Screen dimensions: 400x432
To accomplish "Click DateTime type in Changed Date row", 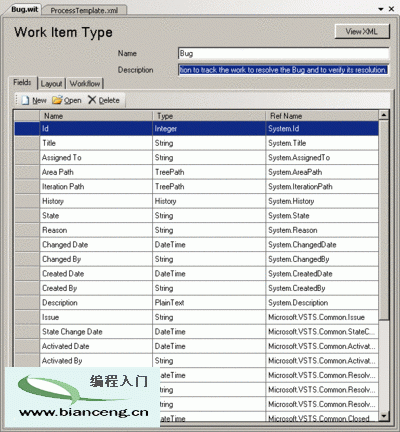I will [x=209, y=245].
